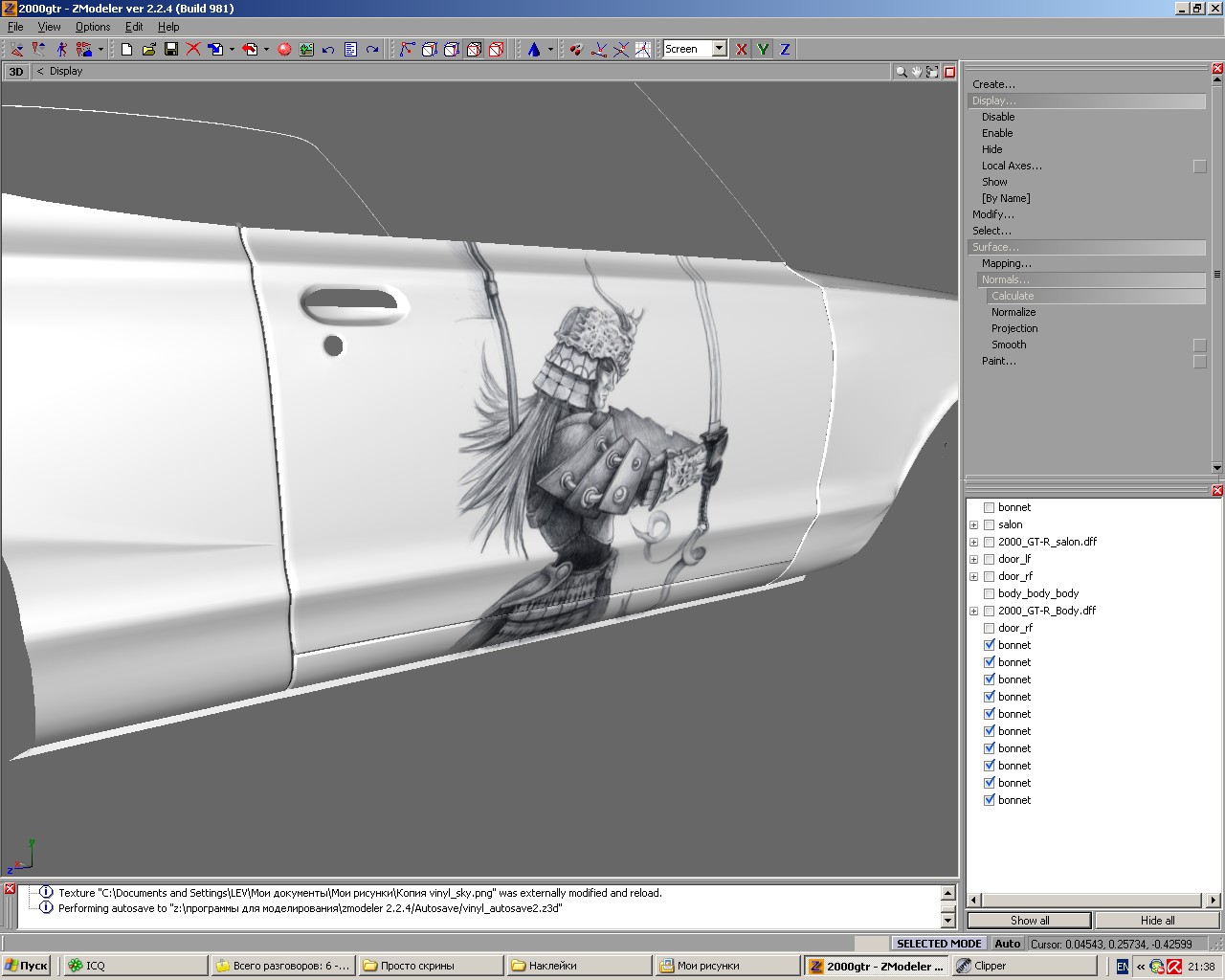Tick the Smooth option box
This screenshot has width=1225, height=980.
click(1199, 345)
